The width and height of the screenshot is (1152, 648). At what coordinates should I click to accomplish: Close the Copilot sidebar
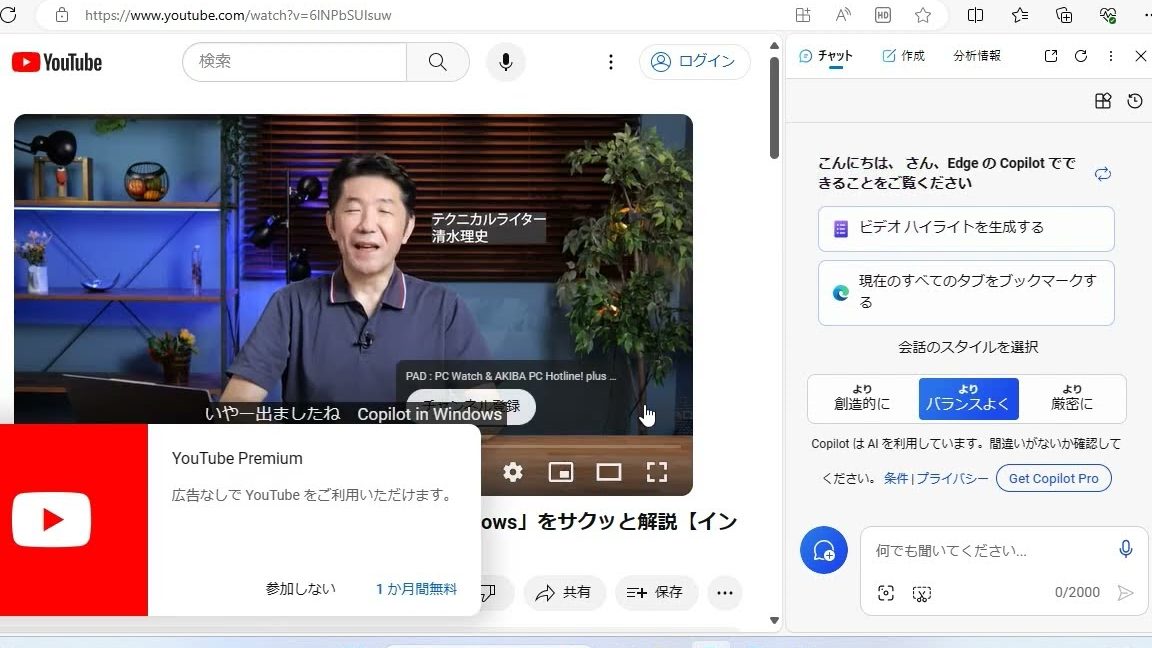tap(1140, 56)
